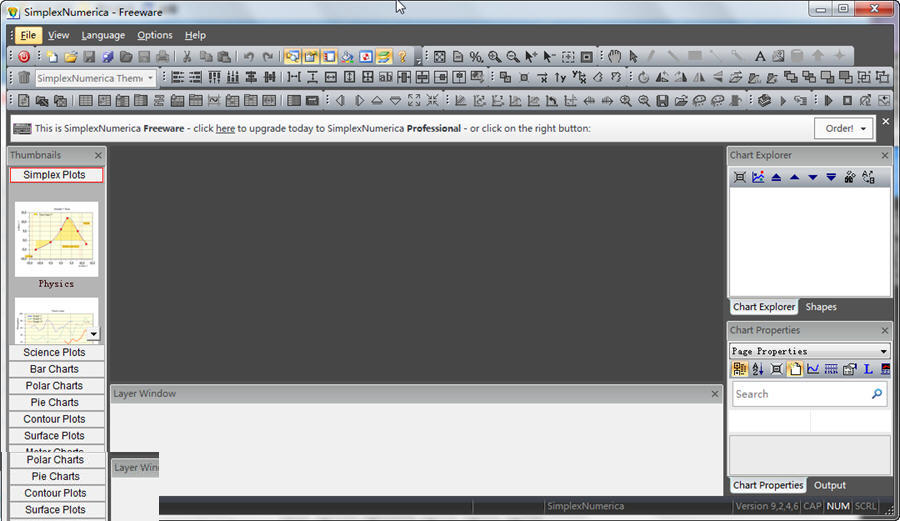Click the Play triangle icon beside Stop

point(828,100)
